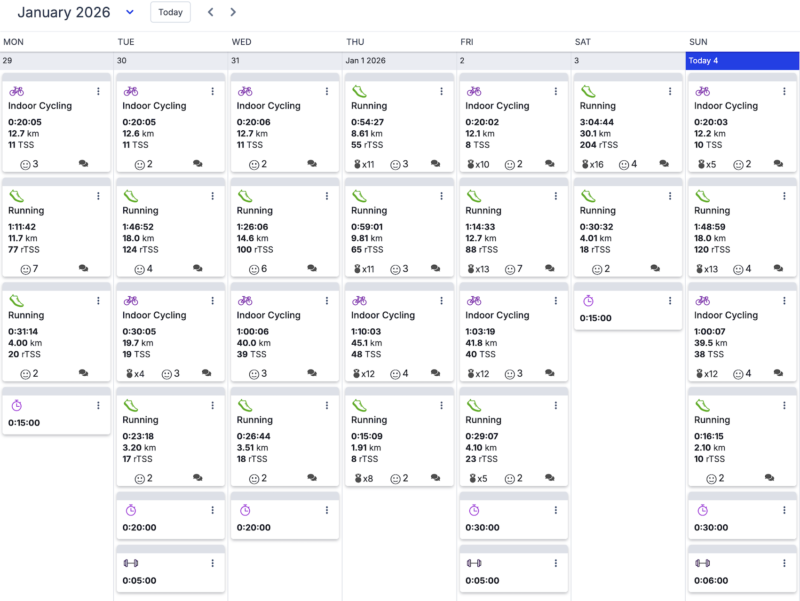The image size is (800, 601).
Task: Open the January 2026 month picker dropdown
Action: coord(130,12)
